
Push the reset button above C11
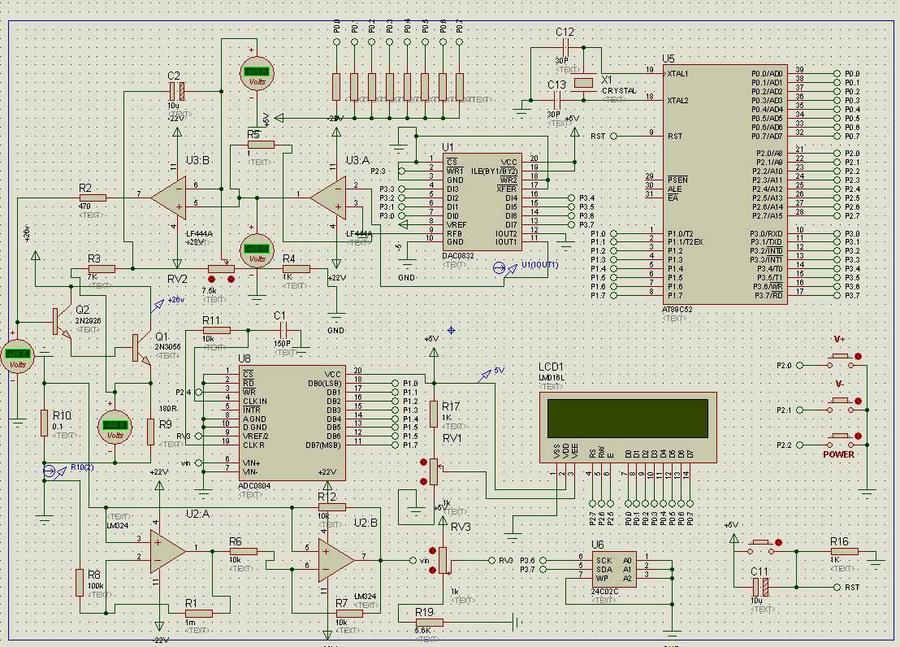coord(761,547)
